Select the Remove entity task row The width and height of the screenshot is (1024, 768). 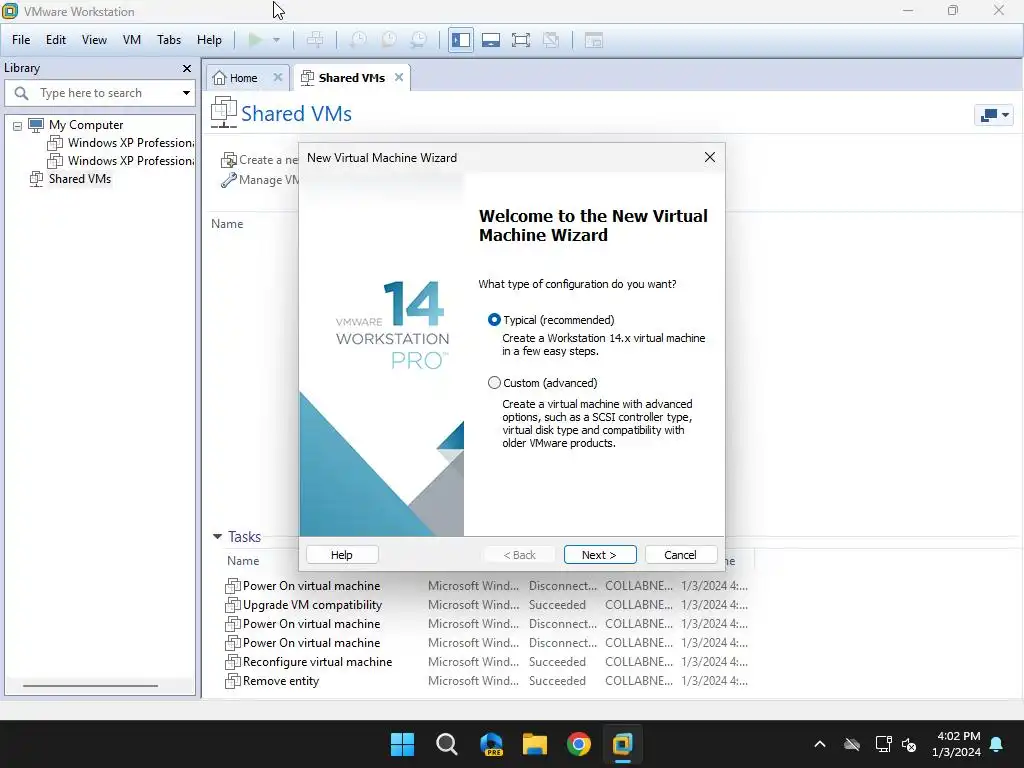pyautogui.click(x=487, y=680)
